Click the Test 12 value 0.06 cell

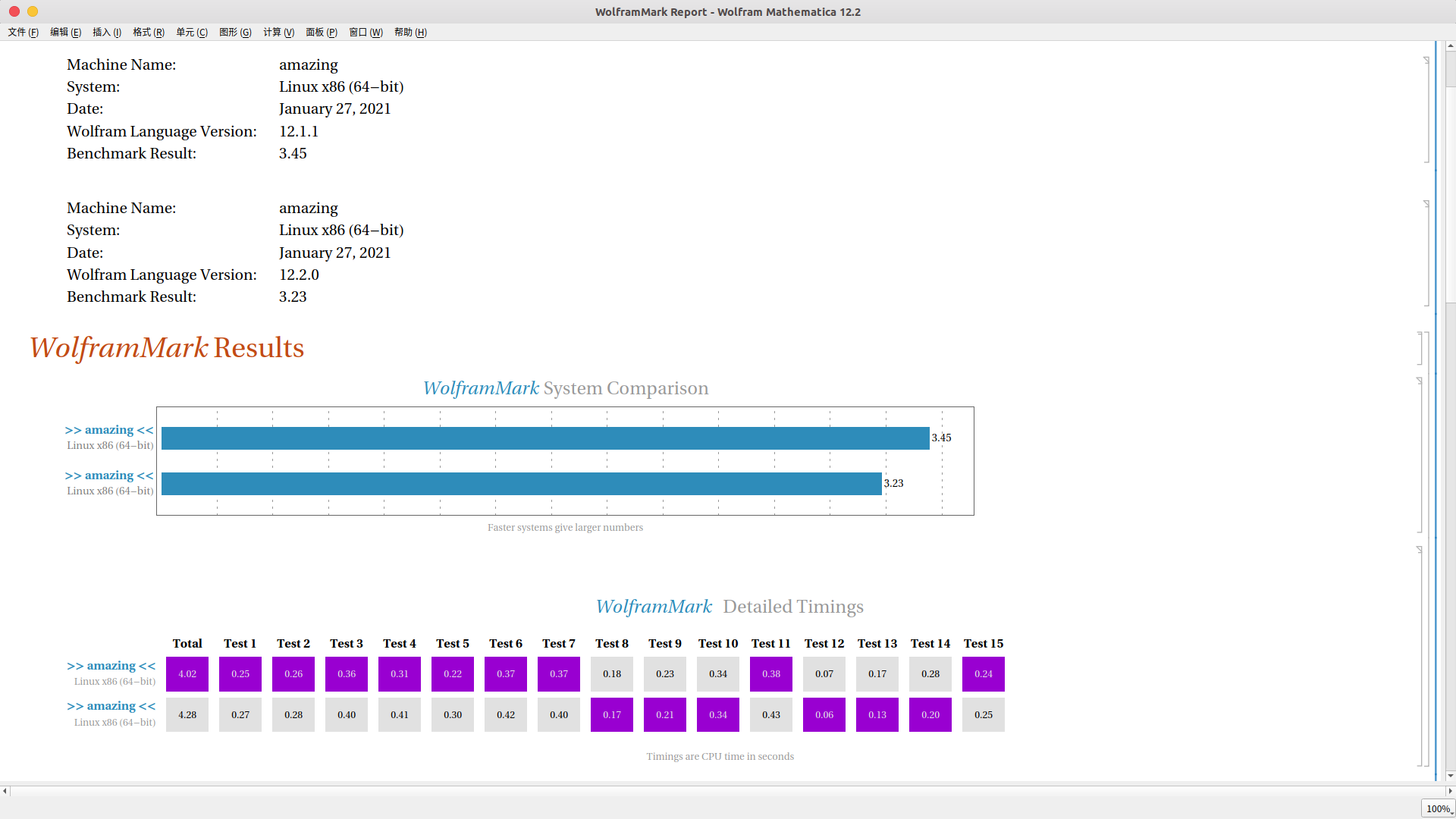click(824, 715)
